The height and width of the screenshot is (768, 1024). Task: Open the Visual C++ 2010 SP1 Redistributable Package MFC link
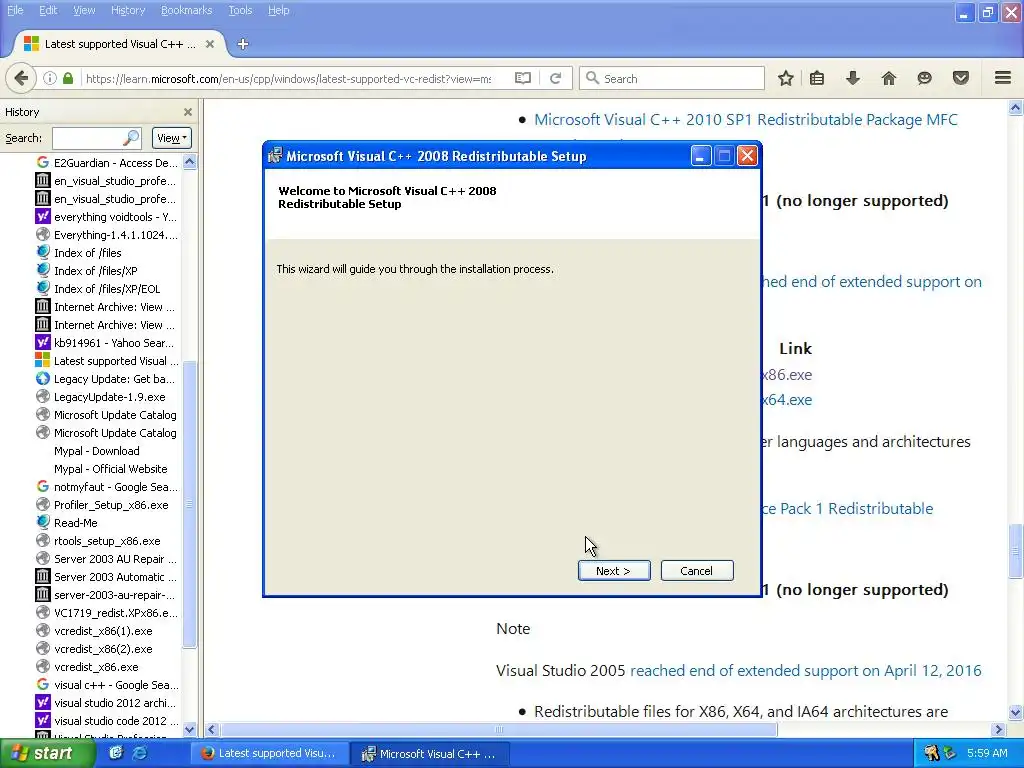[746, 120]
